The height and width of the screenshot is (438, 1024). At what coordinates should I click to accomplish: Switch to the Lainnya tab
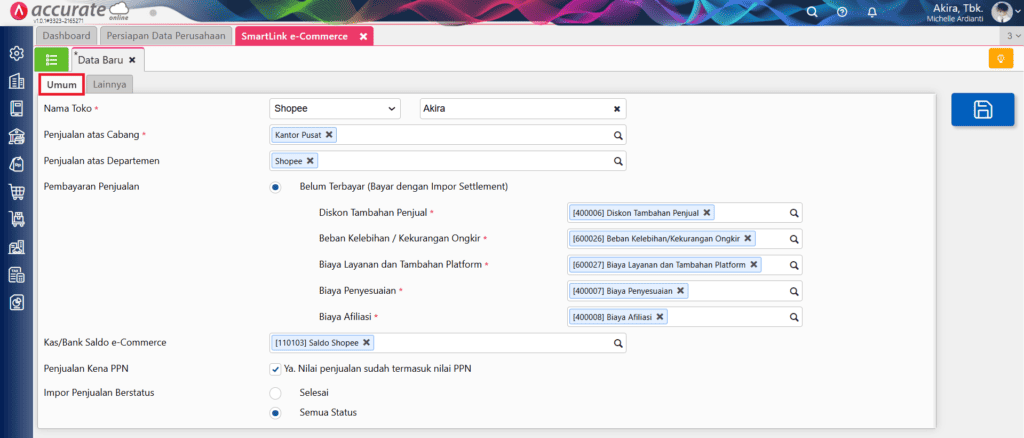click(x=109, y=85)
